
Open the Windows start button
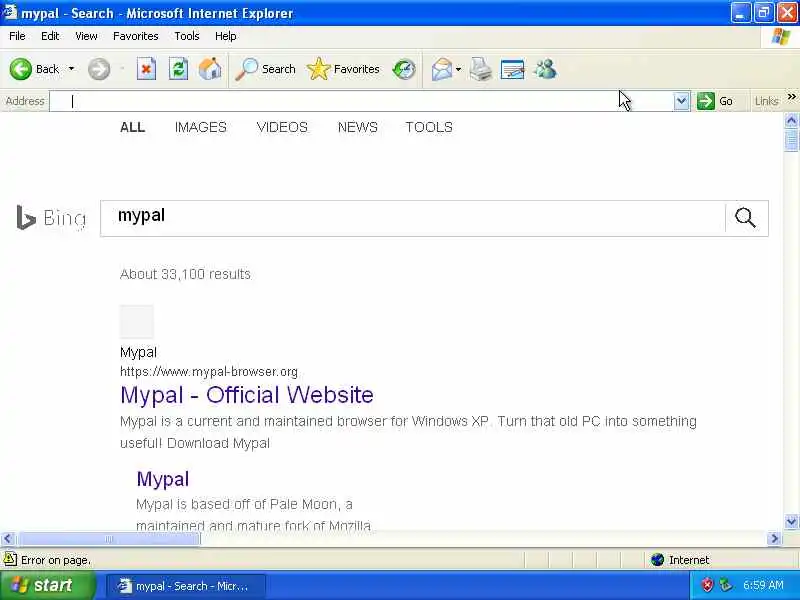click(x=47, y=585)
